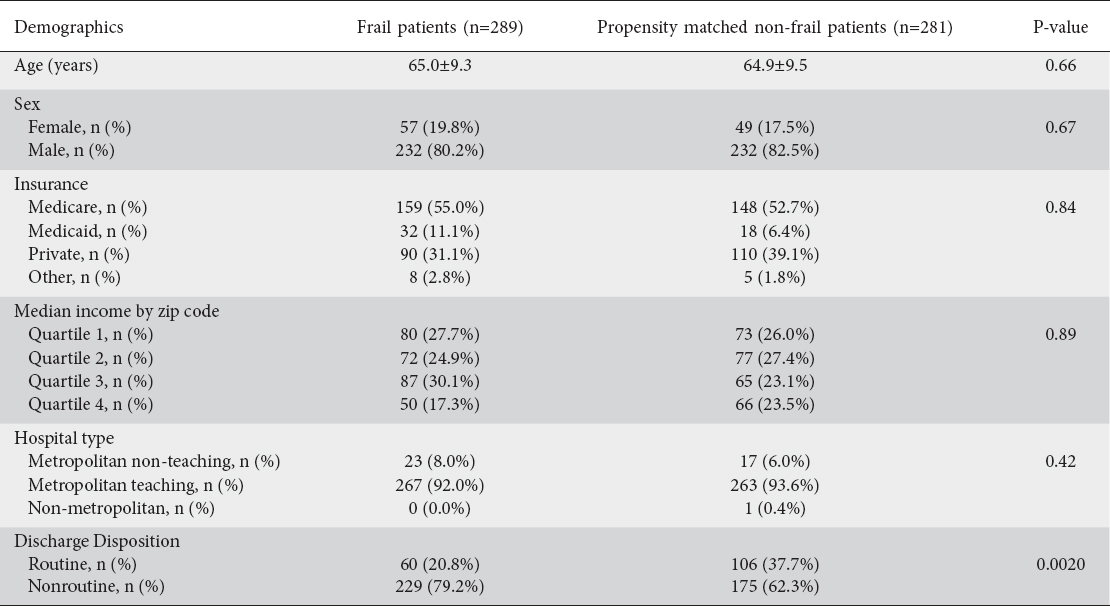This screenshot has width=1110, height=606.
Task: Click the Discharge Disposition category label
Action: (97, 541)
